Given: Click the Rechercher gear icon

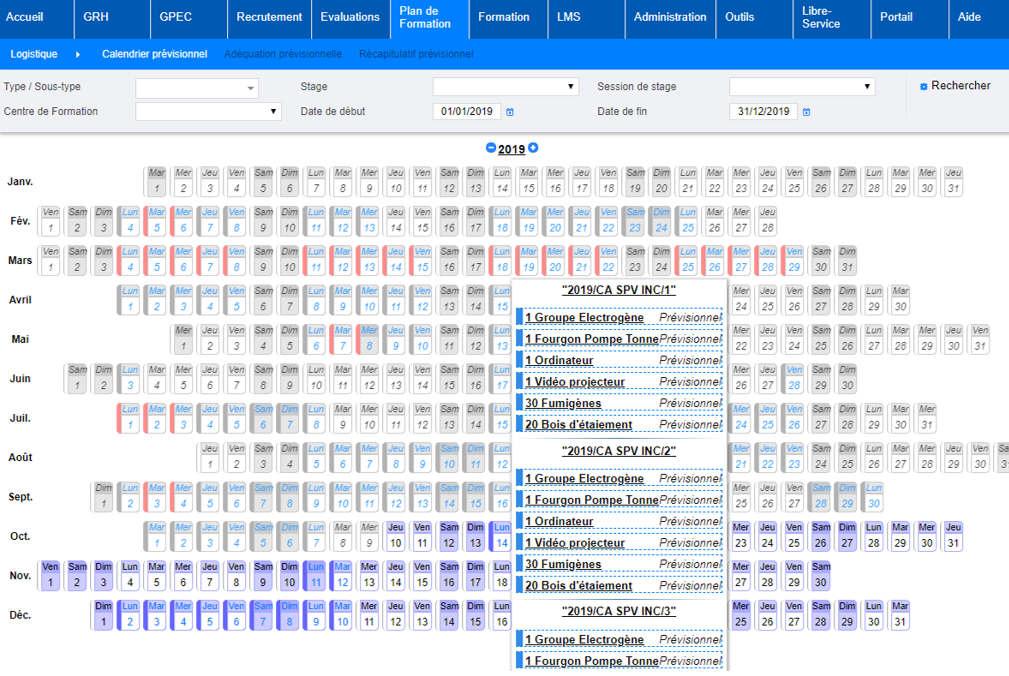Looking at the screenshot, I should [923, 87].
